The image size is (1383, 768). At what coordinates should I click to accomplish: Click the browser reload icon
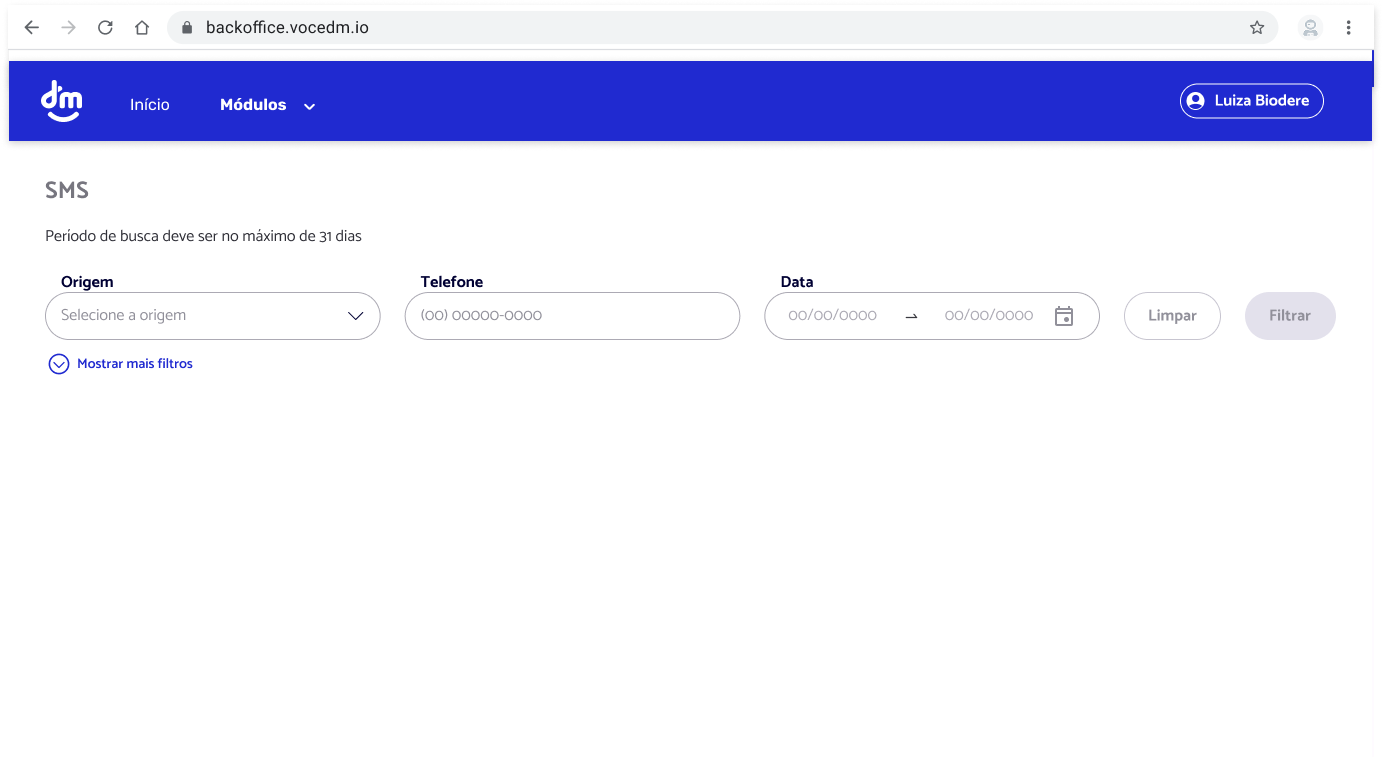coord(105,27)
